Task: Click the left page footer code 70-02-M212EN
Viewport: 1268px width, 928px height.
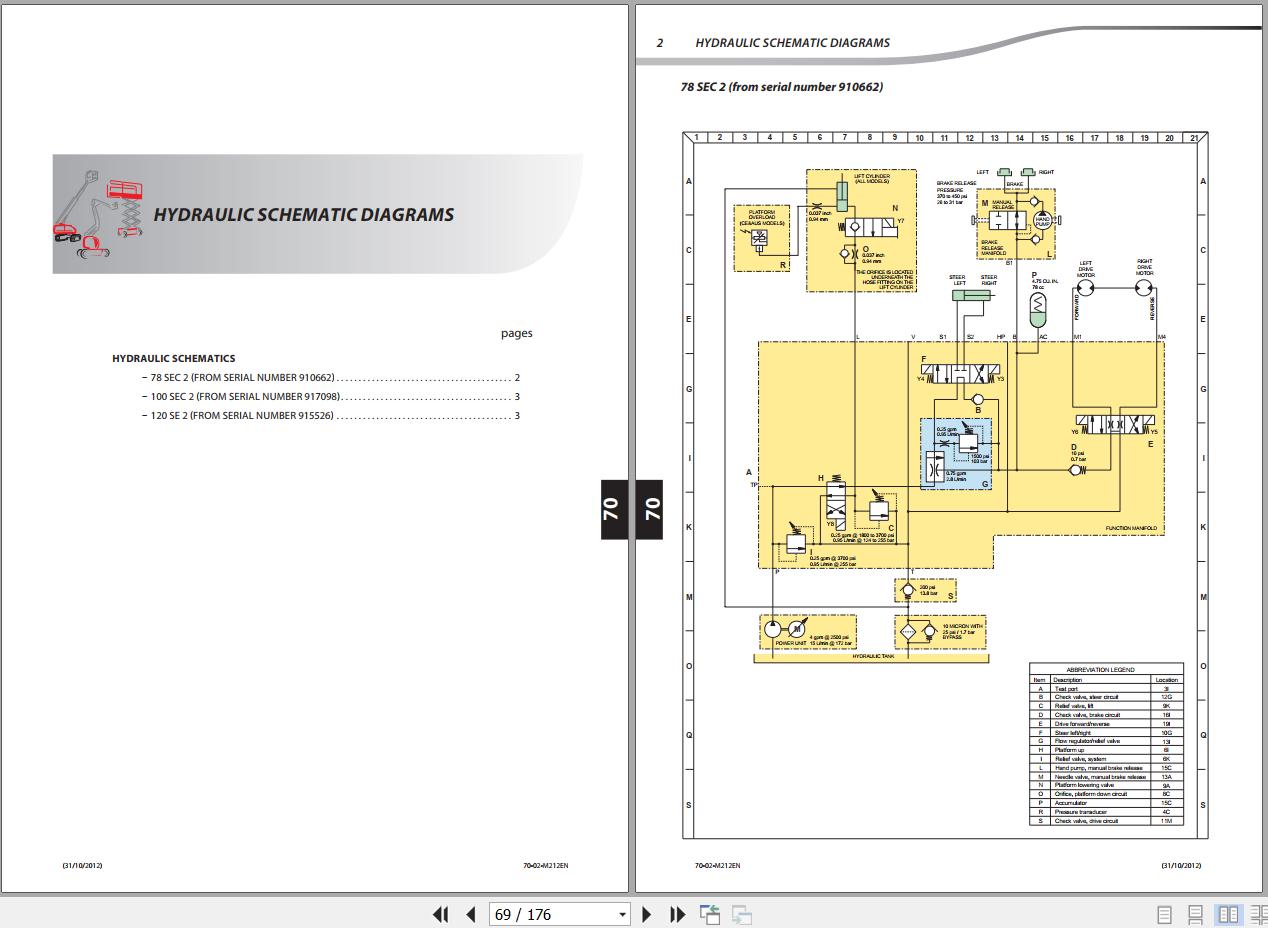Action: [x=546, y=866]
